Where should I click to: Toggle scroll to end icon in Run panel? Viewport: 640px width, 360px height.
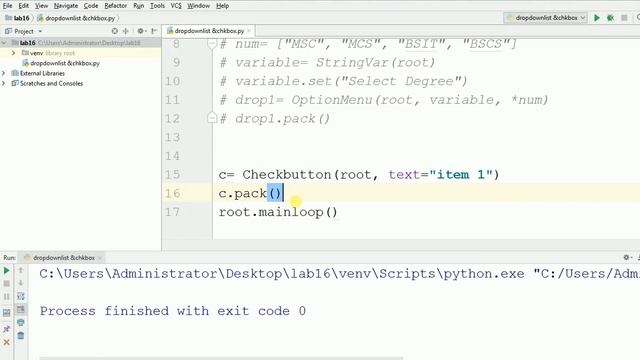[x=21, y=309]
